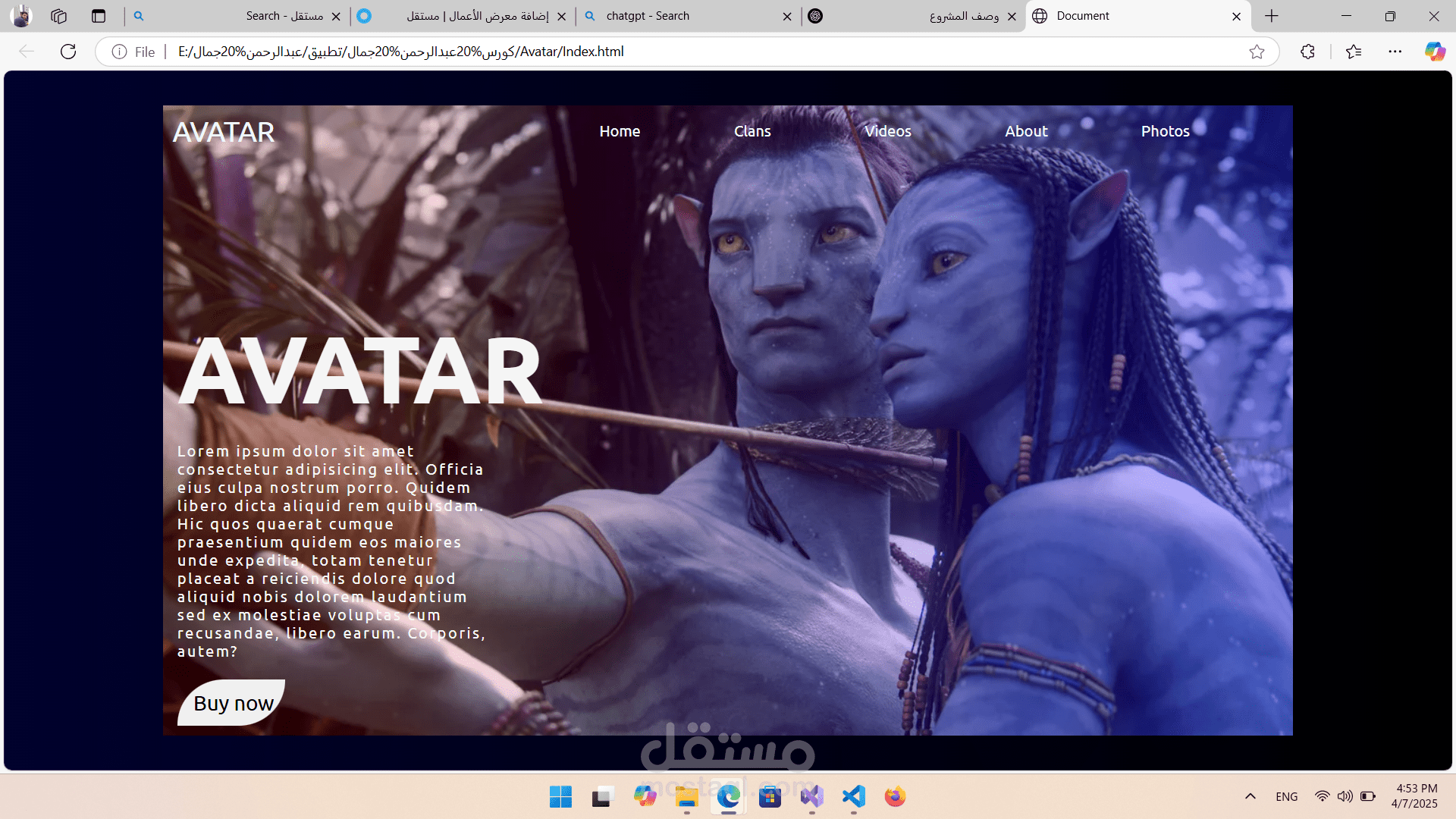This screenshot has width=1456, height=819.
Task: Refresh the page
Action: pyautogui.click(x=68, y=52)
